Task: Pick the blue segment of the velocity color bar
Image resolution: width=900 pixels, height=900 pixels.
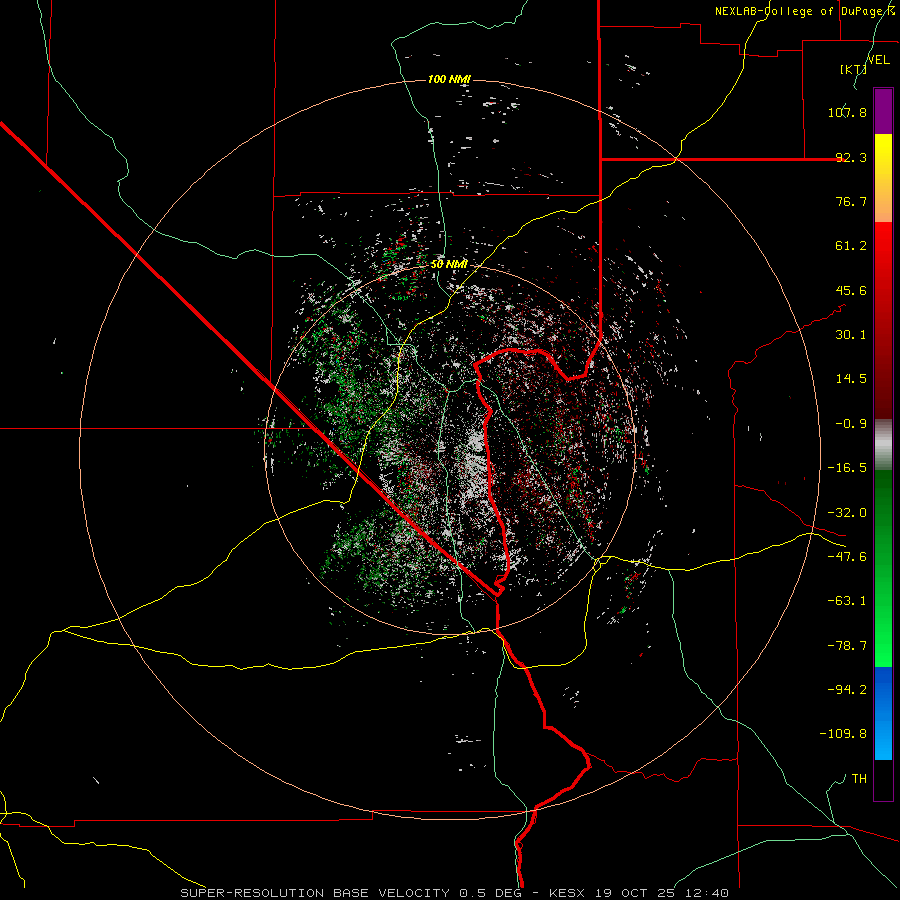Action: [x=883, y=713]
